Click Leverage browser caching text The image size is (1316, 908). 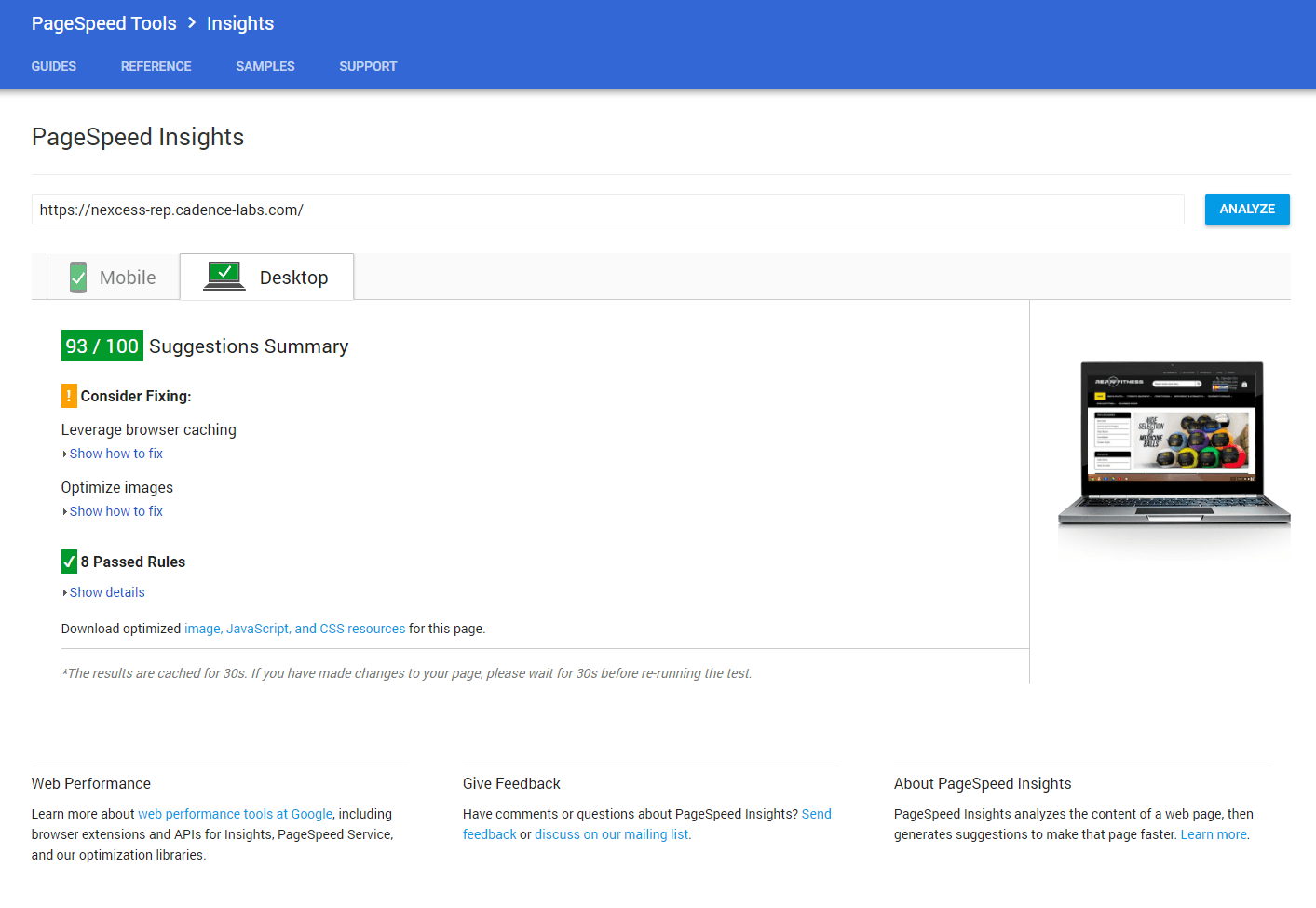point(149,429)
